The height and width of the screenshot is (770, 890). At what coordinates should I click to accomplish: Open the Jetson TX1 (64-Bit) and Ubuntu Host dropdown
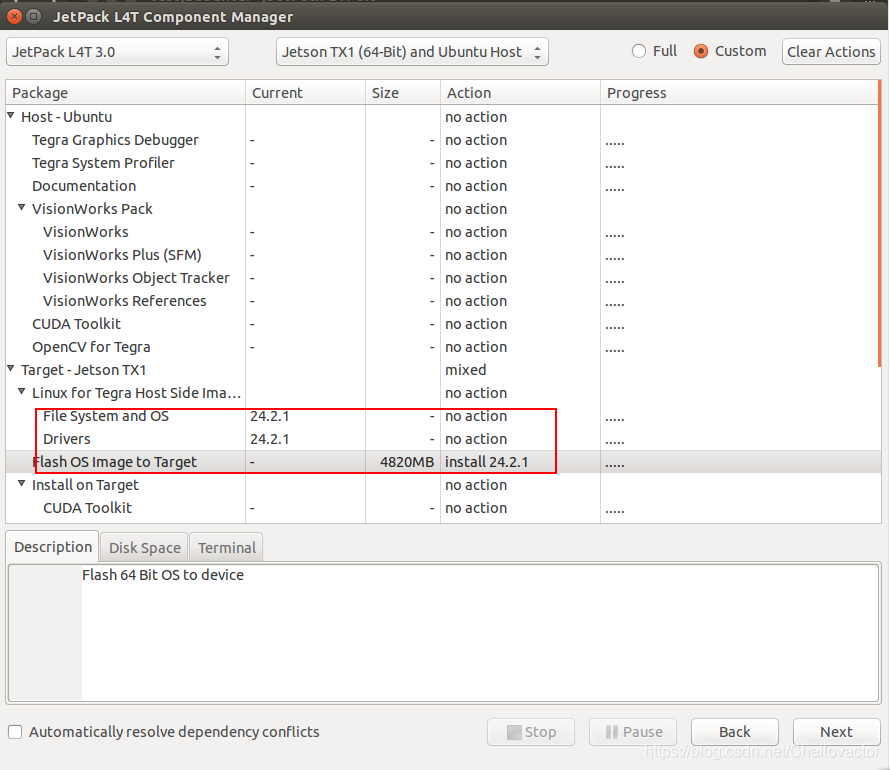[x=412, y=52]
